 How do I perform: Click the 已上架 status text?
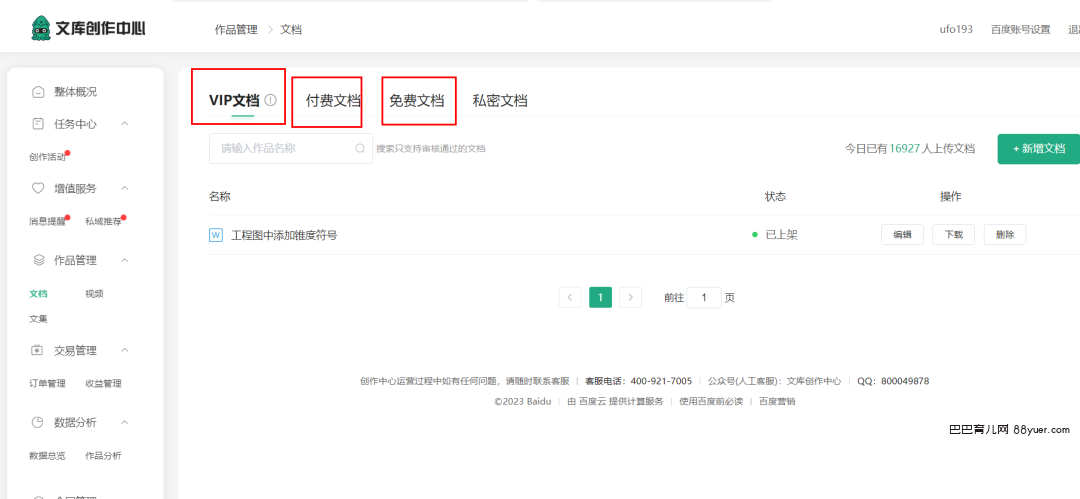782,235
